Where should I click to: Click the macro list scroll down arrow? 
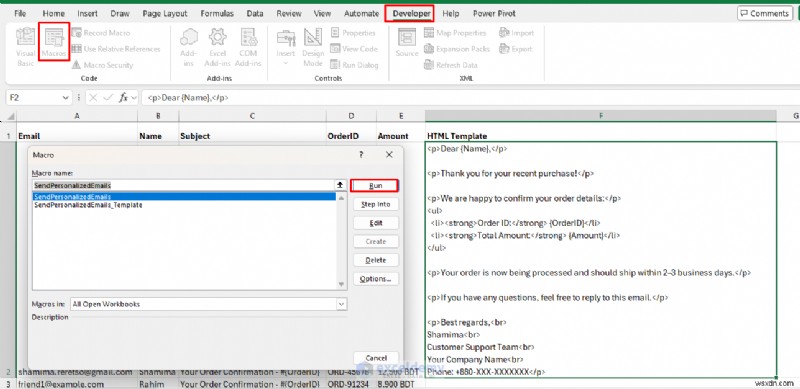[341, 285]
